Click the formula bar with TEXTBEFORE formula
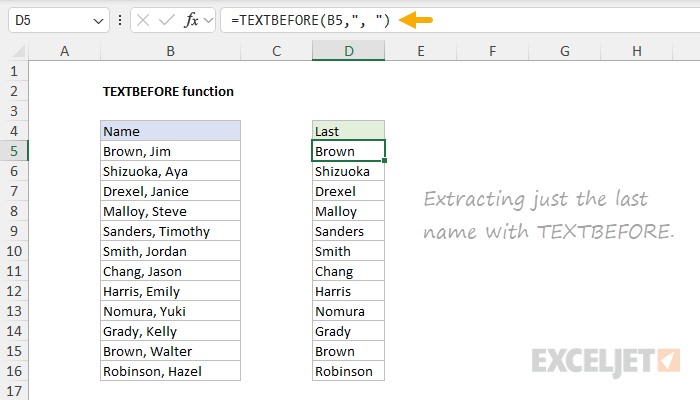Viewport: 700px width, 400px height. 460,20
